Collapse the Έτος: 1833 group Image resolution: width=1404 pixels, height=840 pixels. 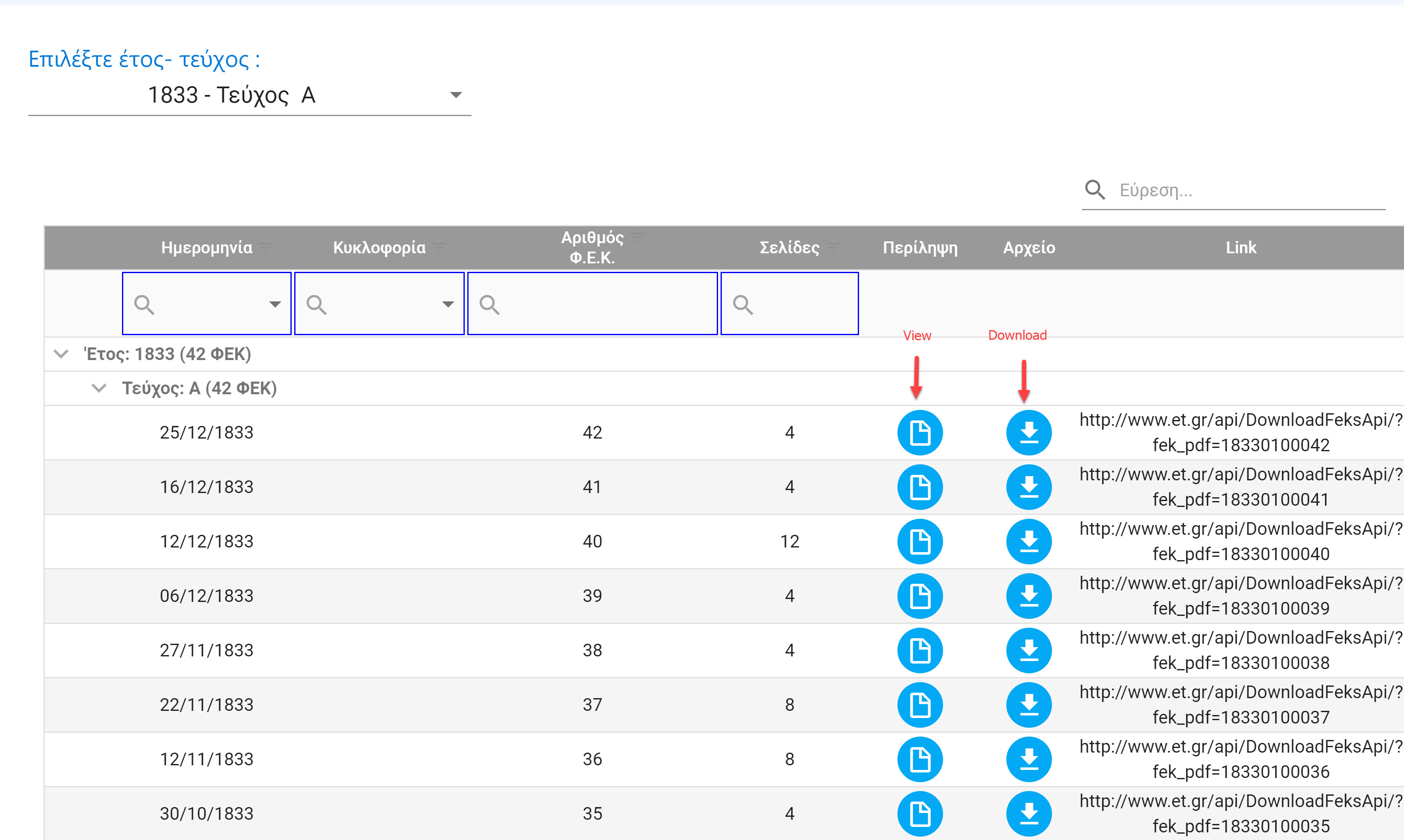(61, 354)
